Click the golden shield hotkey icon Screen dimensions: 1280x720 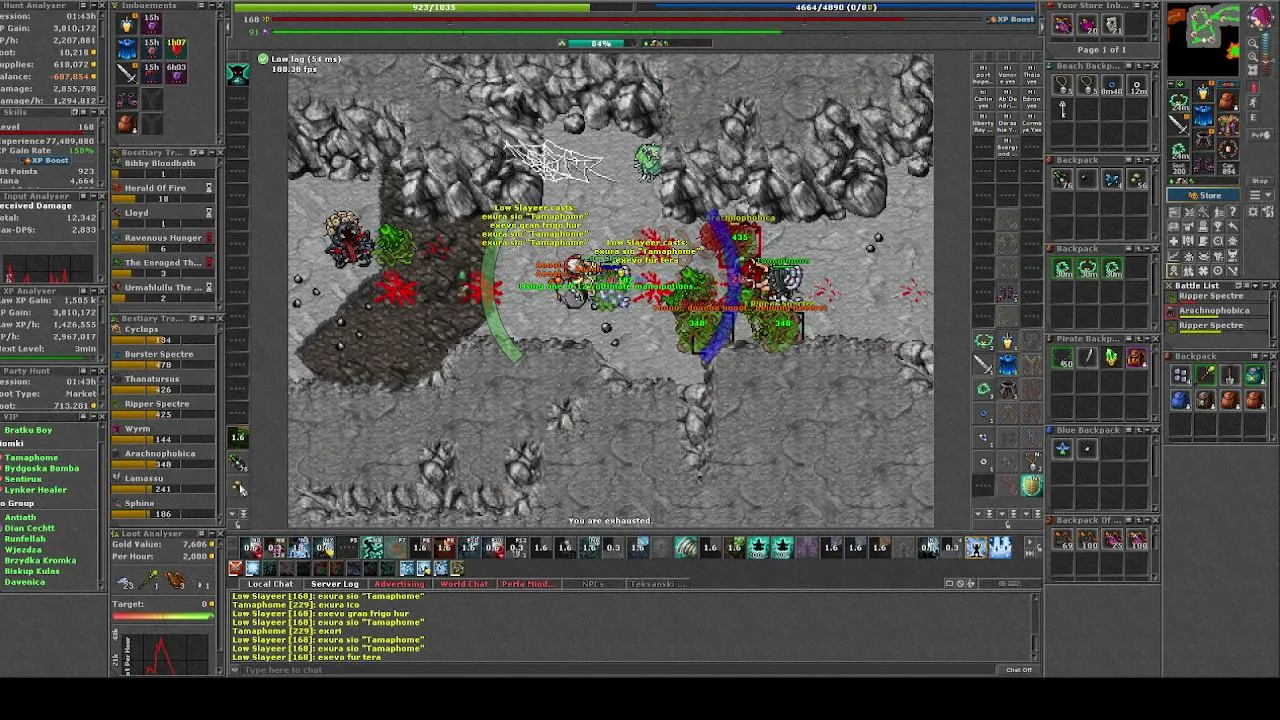click(x=1031, y=487)
